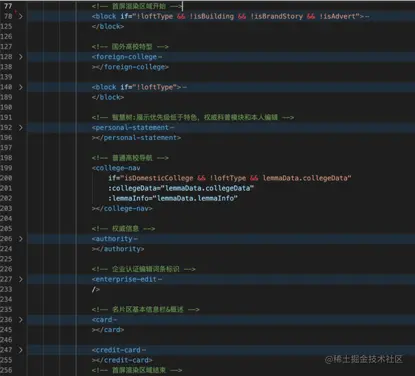Click the </block> tag on line 189
415x376 pixels.
coord(108,97)
